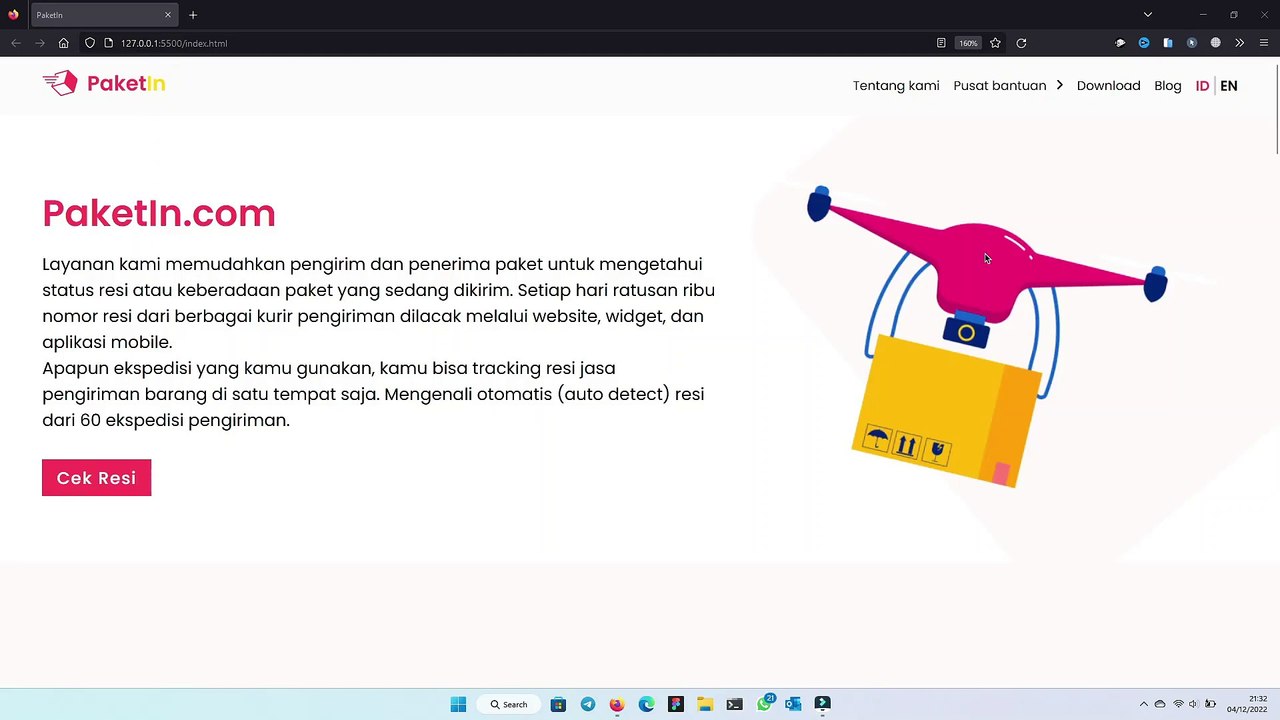This screenshot has width=1280, height=720.
Task: Show hidden system tray icons
Action: click(x=1144, y=704)
